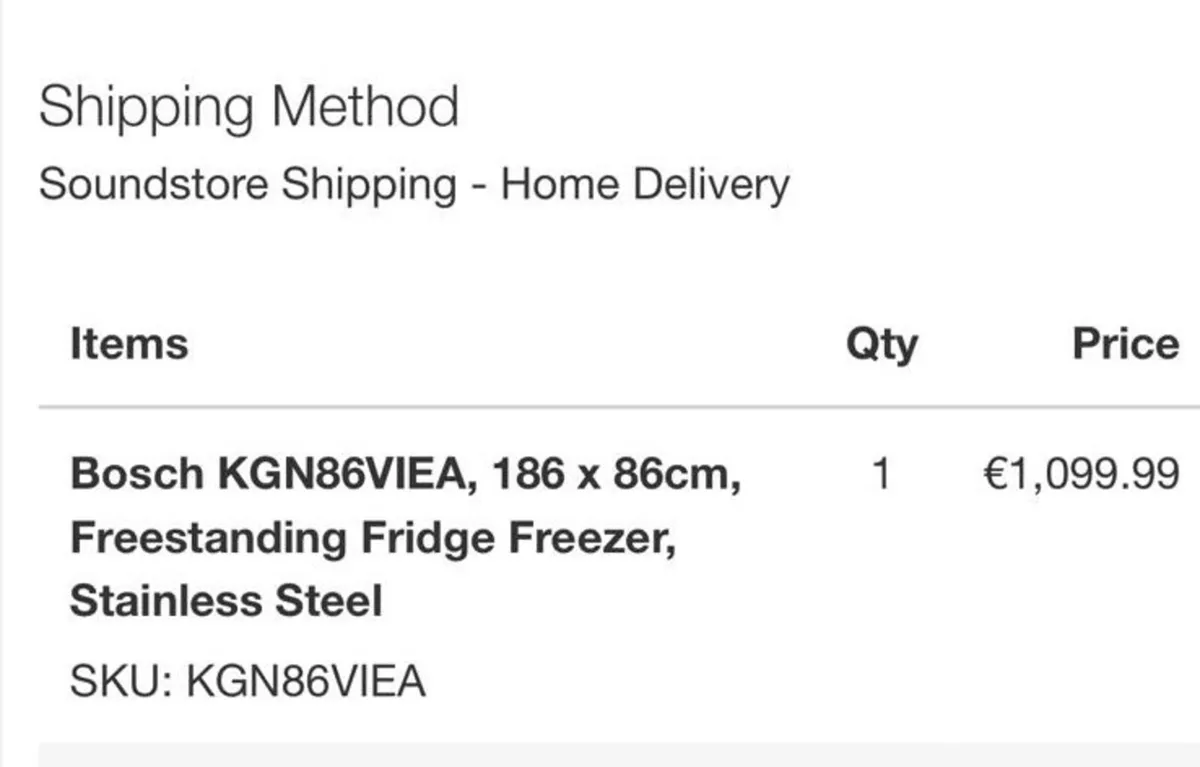This screenshot has width=1200, height=767.
Task: Click the vertical border at panel's left edge
Action: click(x=2, y=383)
